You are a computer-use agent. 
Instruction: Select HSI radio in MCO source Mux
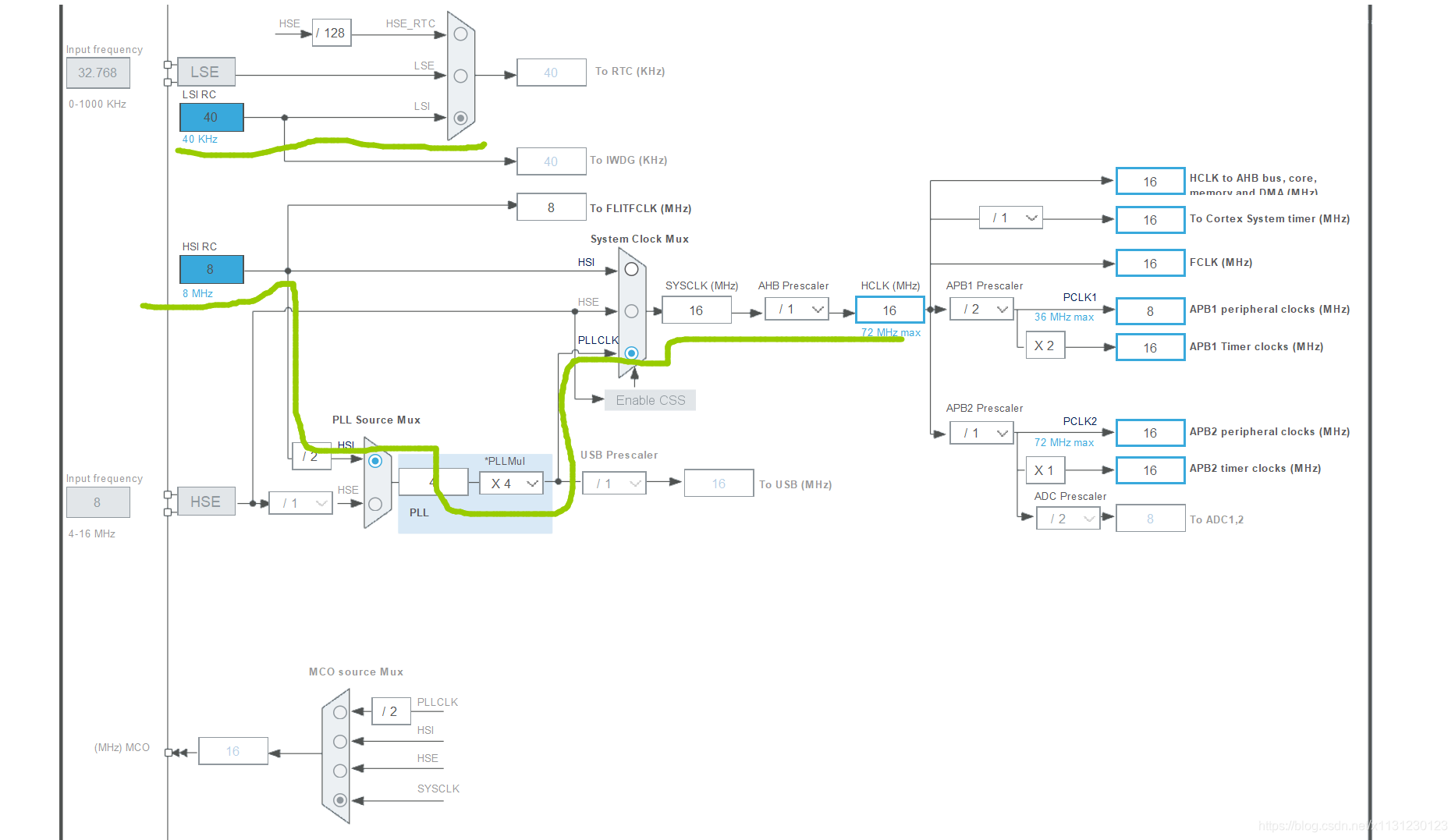(x=340, y=742)
